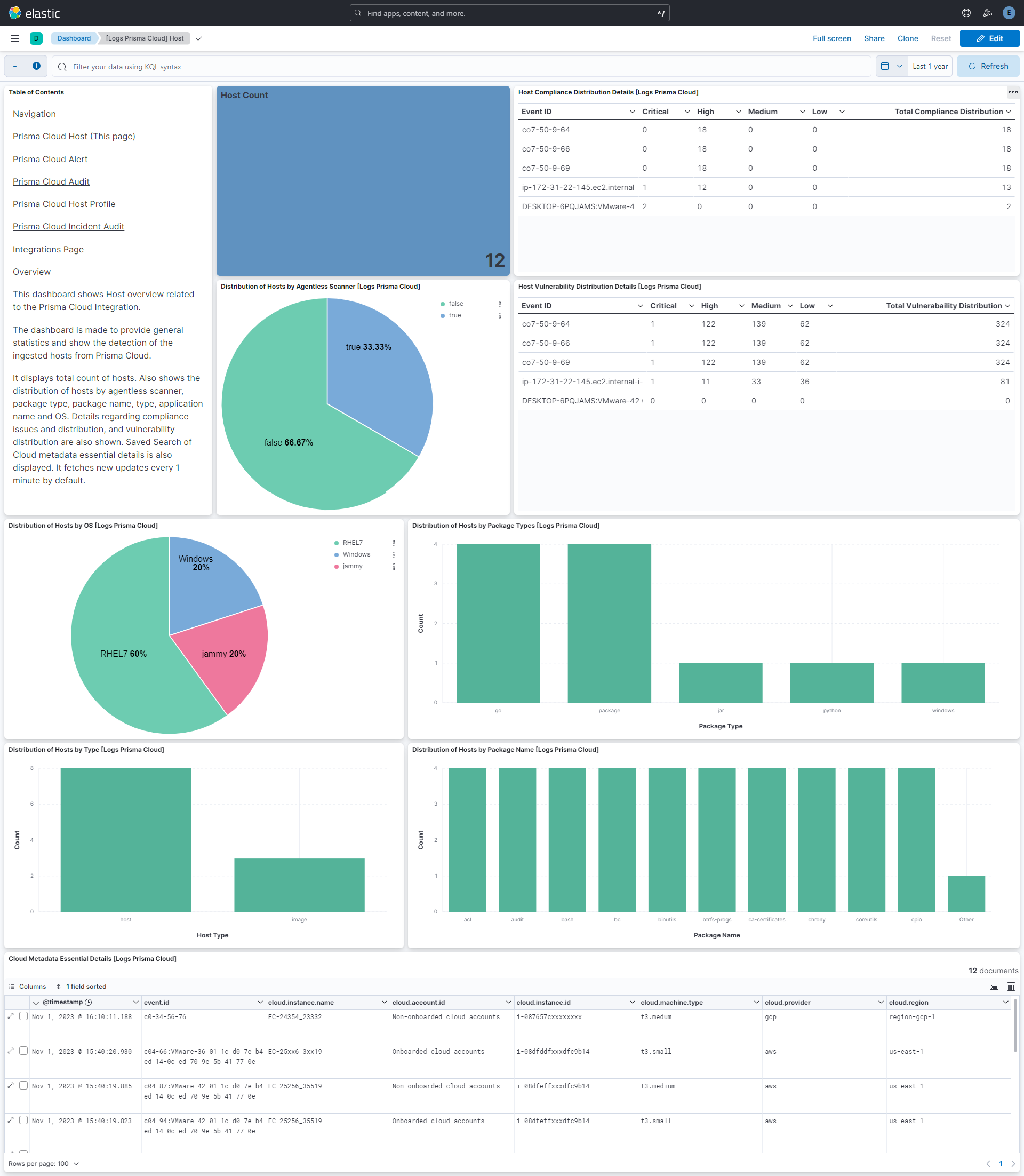Open the Prisma Cloud Alert link
This screenshot has height=1176, width=1024.
50,159
